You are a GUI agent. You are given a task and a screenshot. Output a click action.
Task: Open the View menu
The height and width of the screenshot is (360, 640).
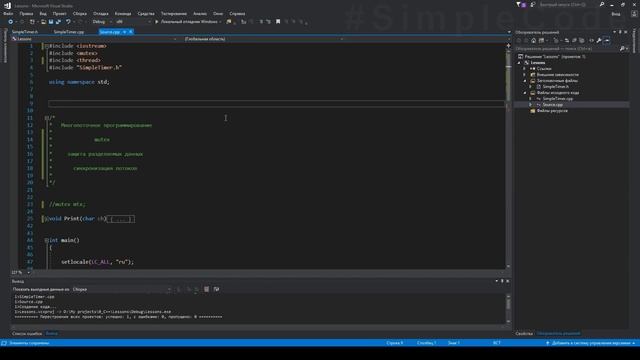click(42, 13)
